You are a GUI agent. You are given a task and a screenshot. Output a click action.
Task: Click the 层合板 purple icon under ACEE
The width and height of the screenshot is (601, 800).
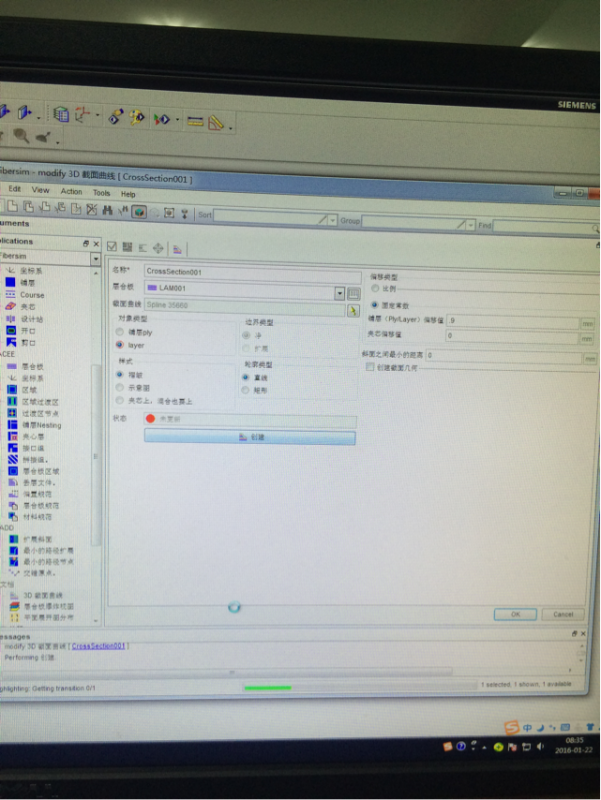11,366
